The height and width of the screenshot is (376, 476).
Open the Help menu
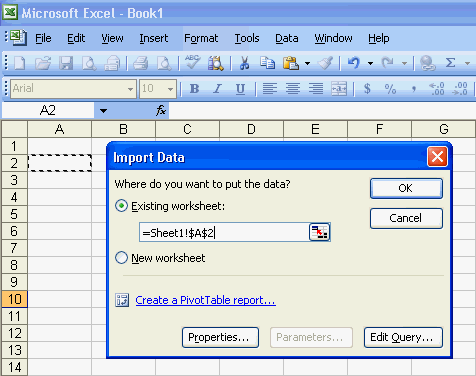point(379,38)
